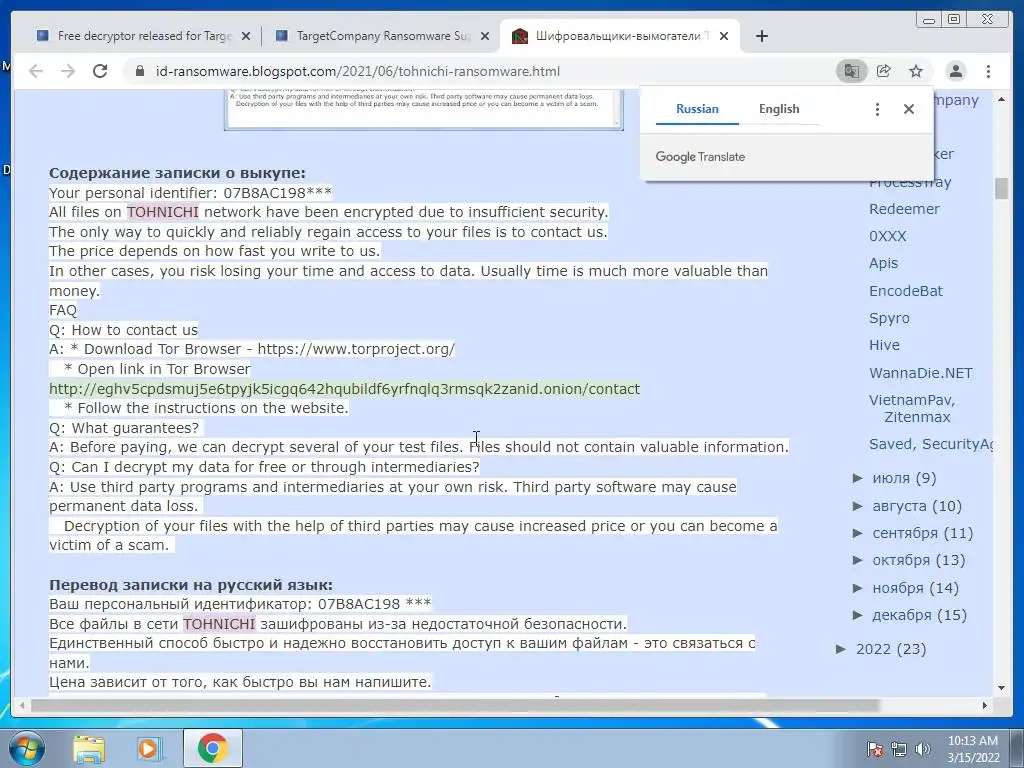The image size is (1024, 768).
Task: Open the Spyro sidebar link
Action: 889,318
